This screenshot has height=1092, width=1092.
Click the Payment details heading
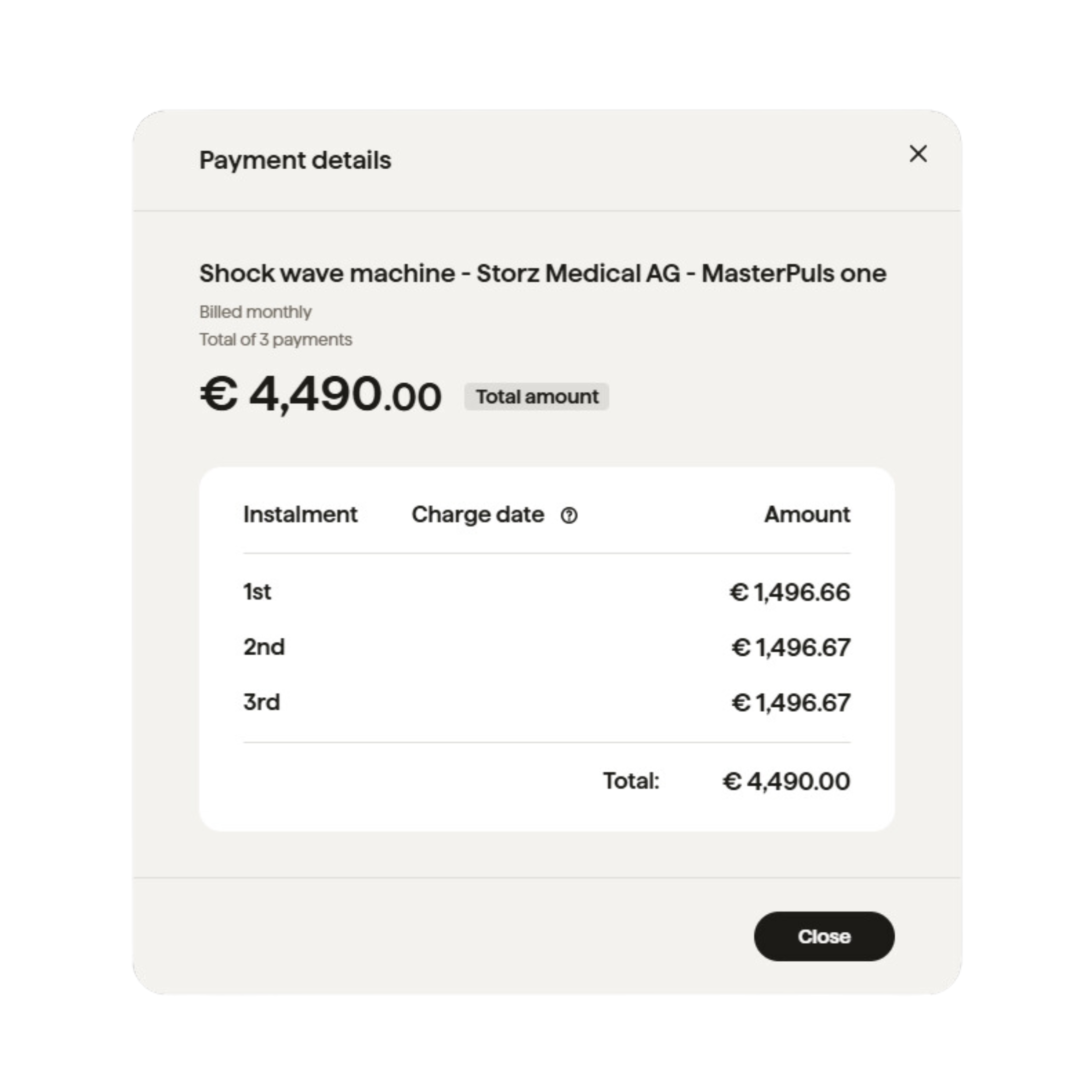295,161
